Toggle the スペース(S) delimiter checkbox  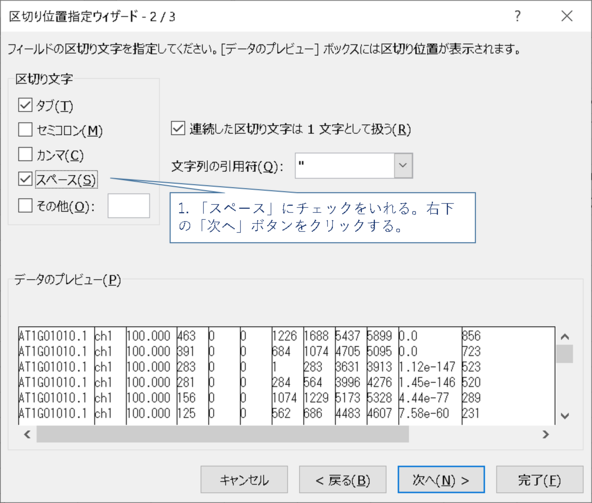click(25, 179)
